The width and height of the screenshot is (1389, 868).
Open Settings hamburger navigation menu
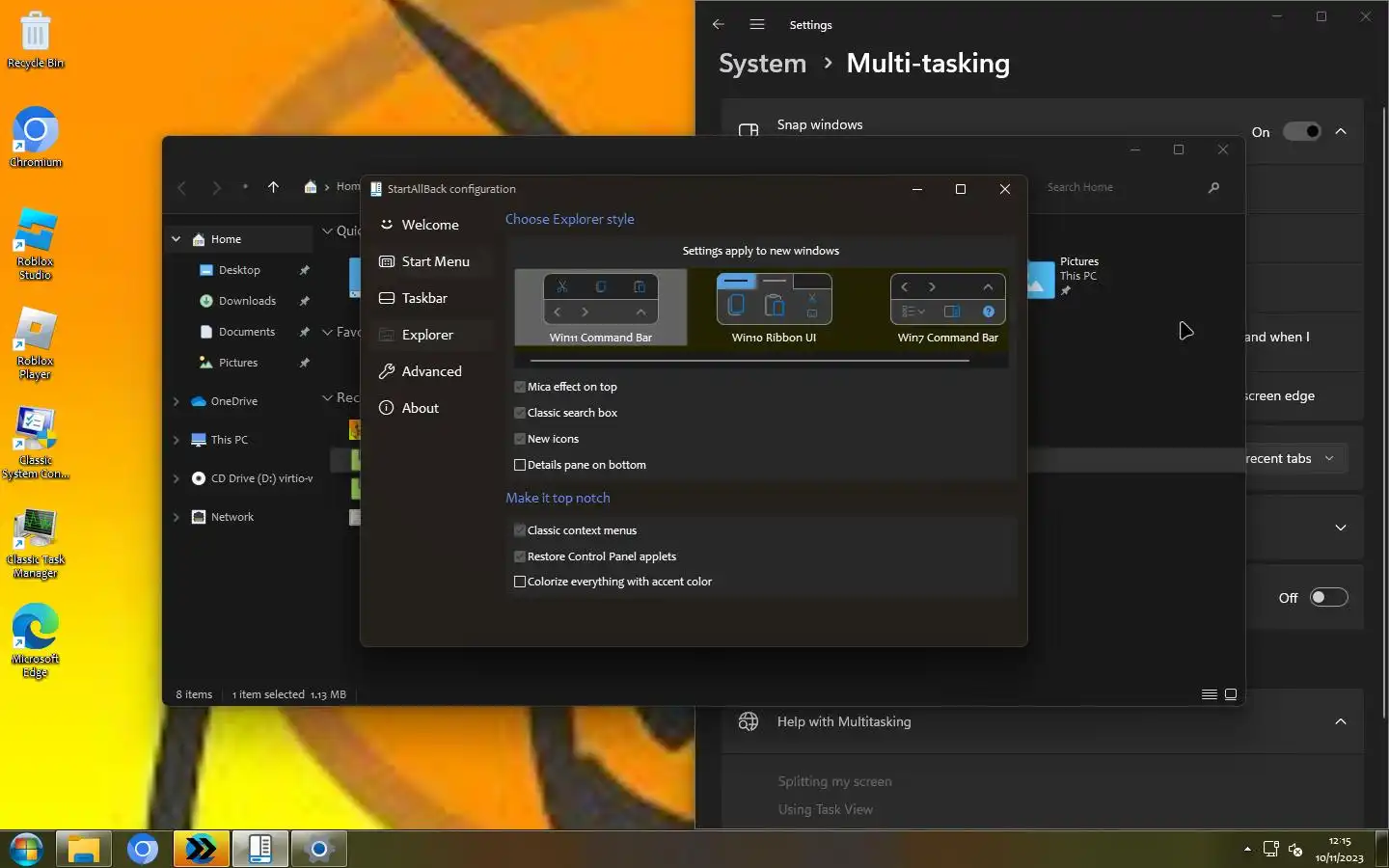pos(757,24)
